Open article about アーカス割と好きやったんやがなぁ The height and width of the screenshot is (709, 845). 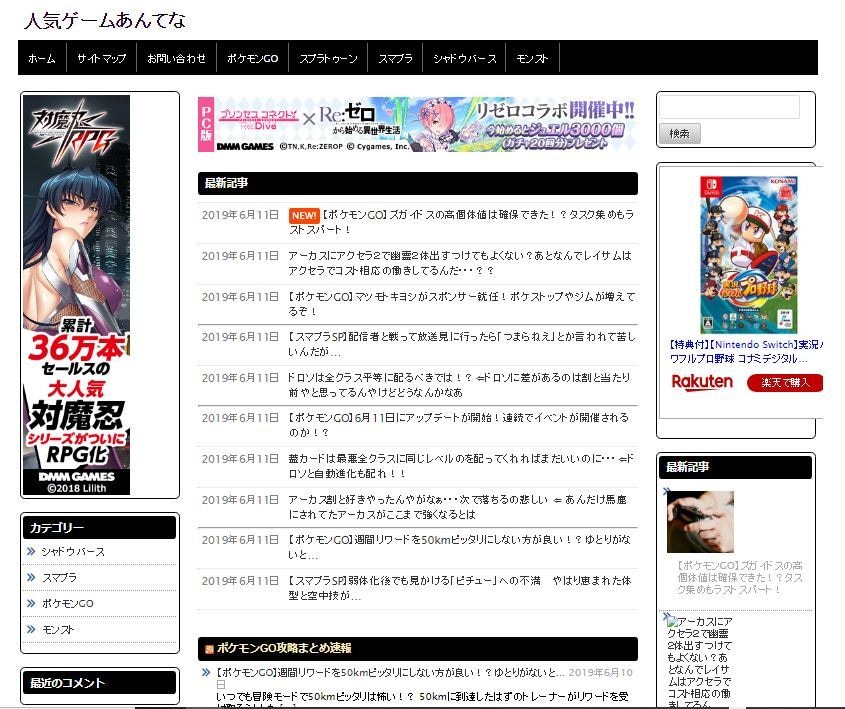point(458,507)
